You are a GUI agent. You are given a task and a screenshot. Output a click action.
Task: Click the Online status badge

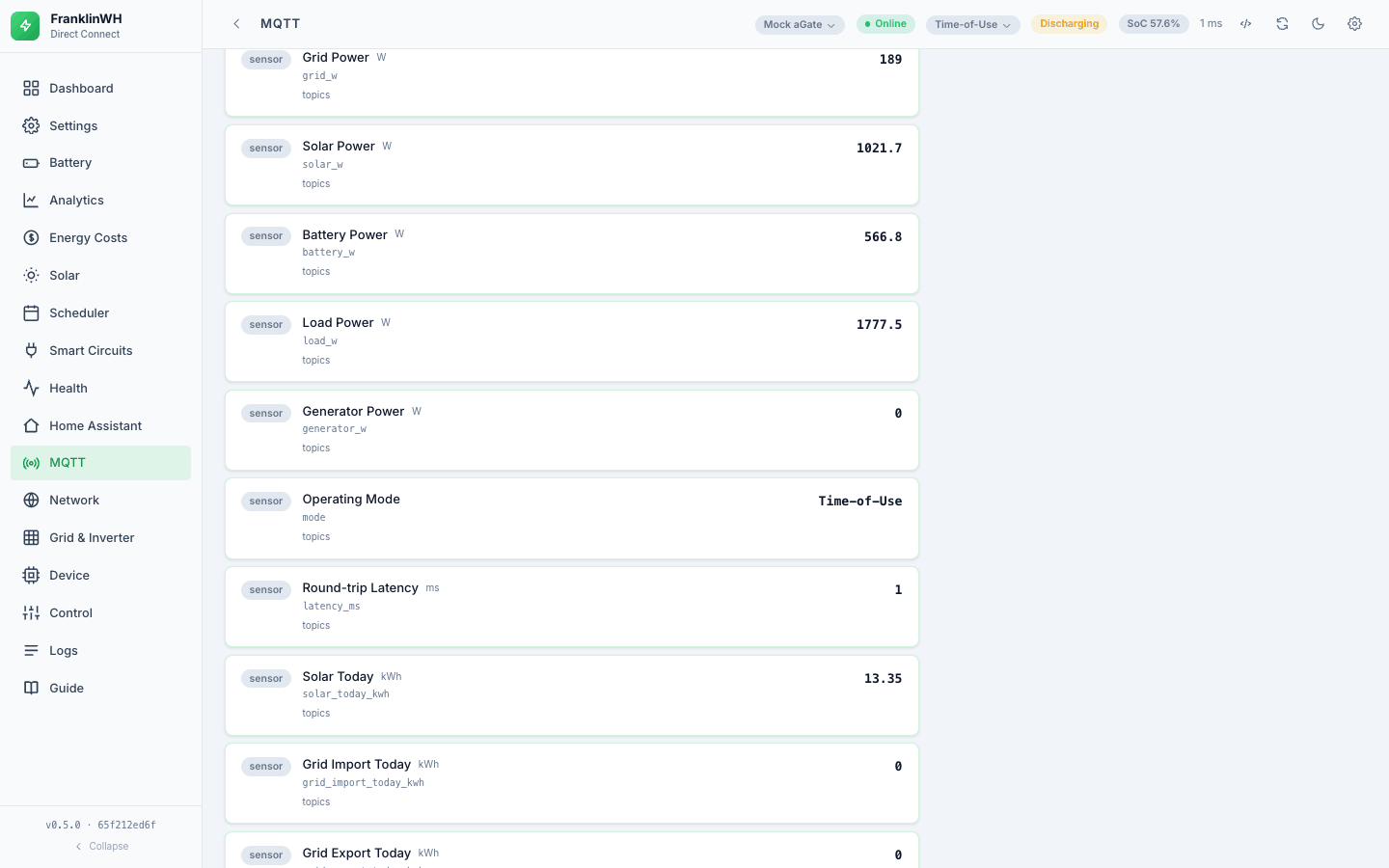pos(885,24)
